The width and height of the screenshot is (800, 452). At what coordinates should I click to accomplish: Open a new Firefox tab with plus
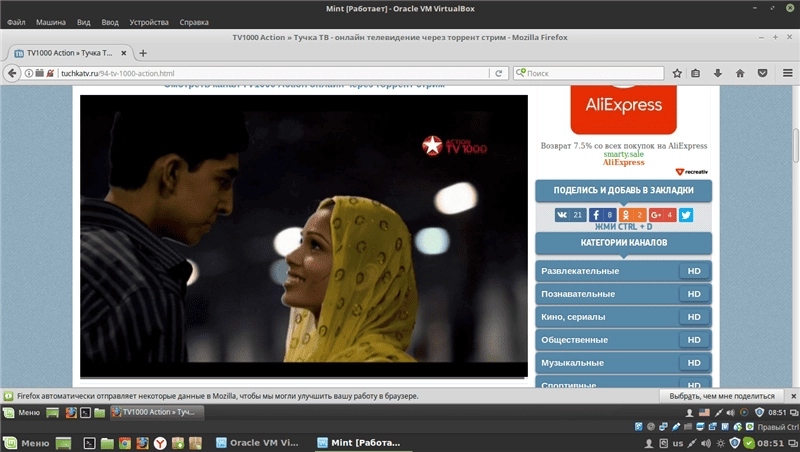(143, 53)
